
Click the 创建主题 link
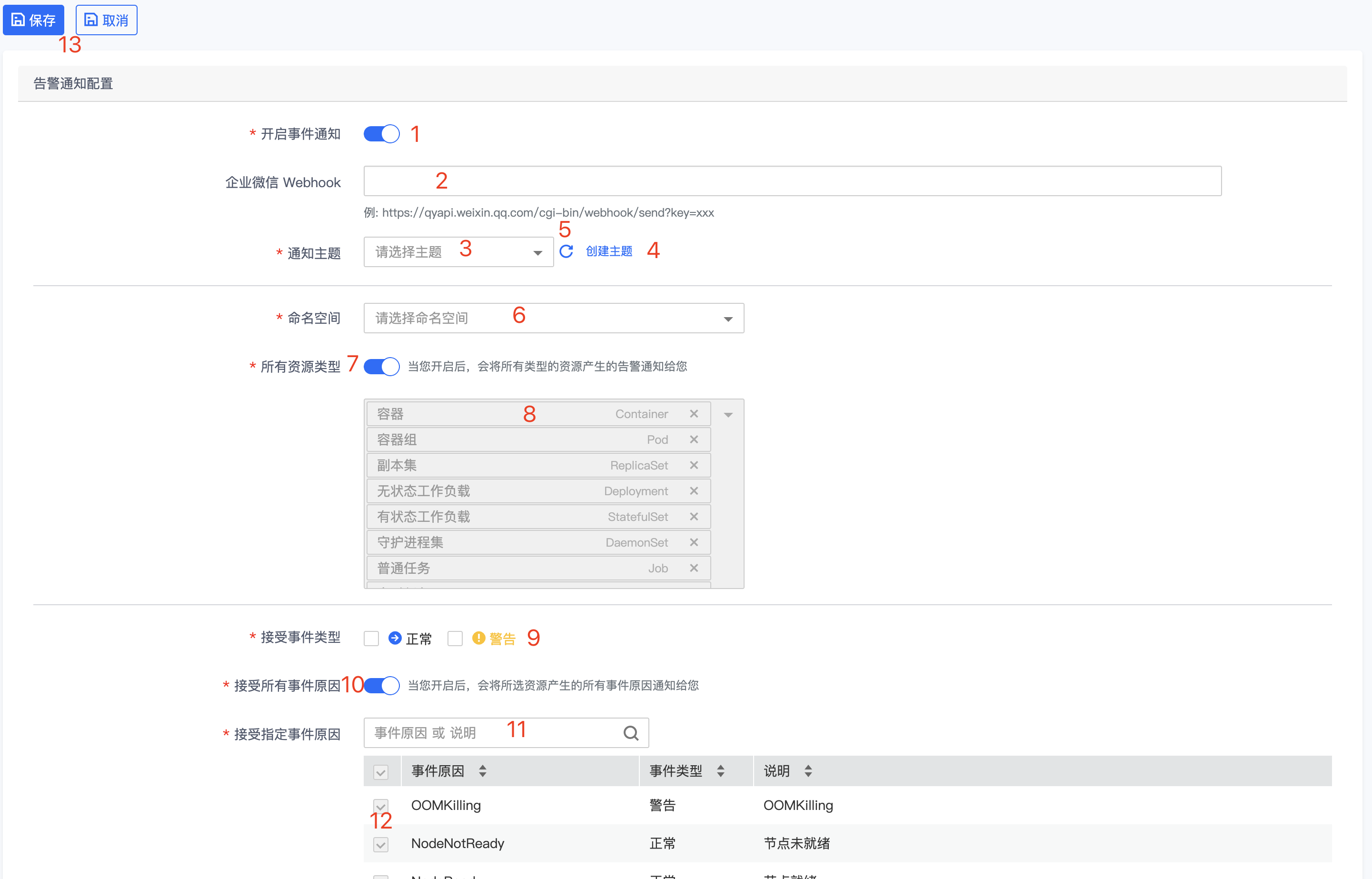[609, 251]
